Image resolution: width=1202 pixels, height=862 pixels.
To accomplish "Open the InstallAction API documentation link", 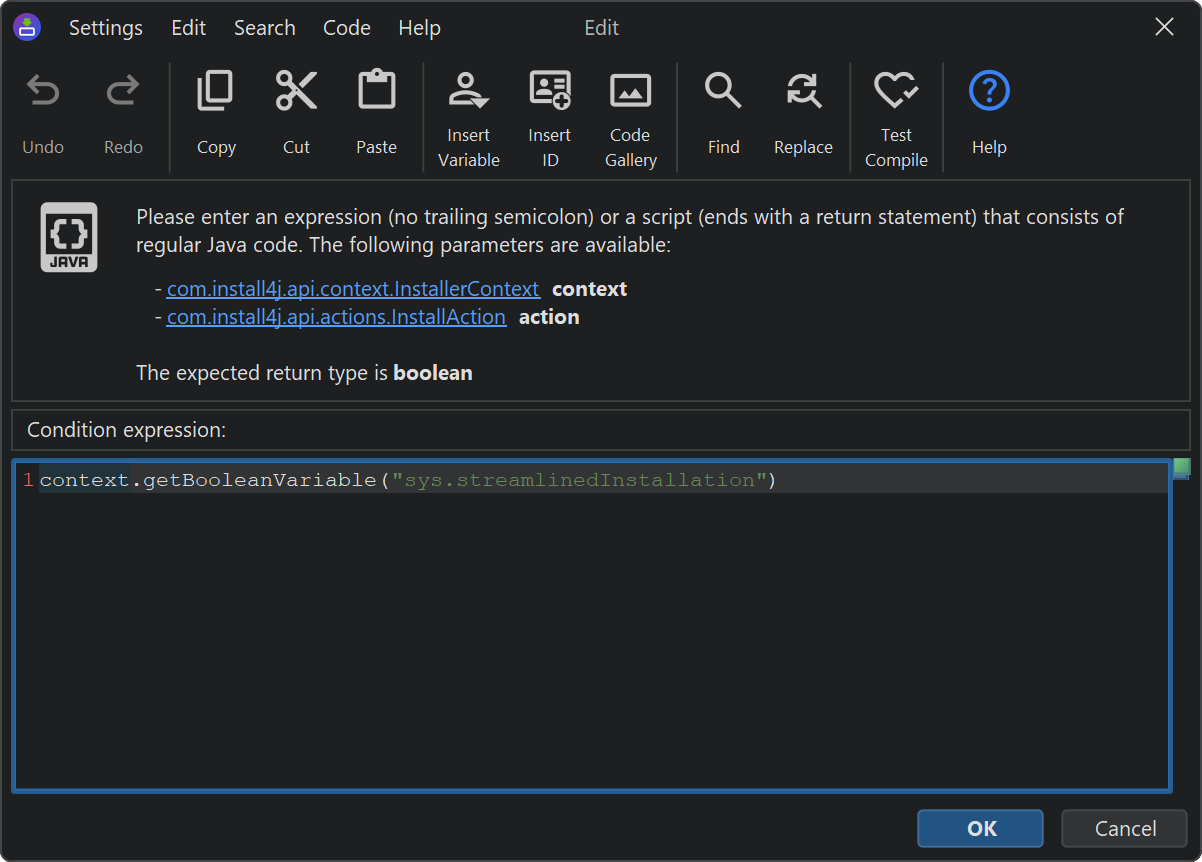I will 336,317.
